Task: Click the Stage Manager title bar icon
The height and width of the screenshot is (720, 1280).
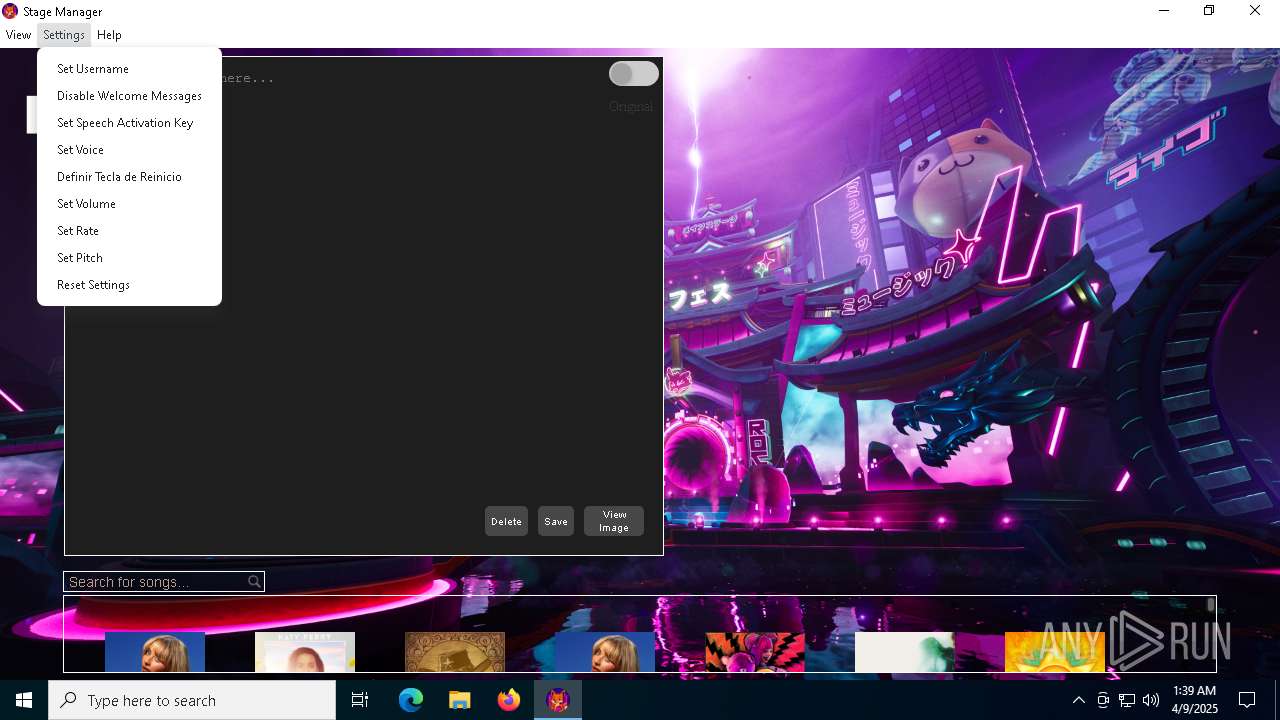Action: click(10, 11)
